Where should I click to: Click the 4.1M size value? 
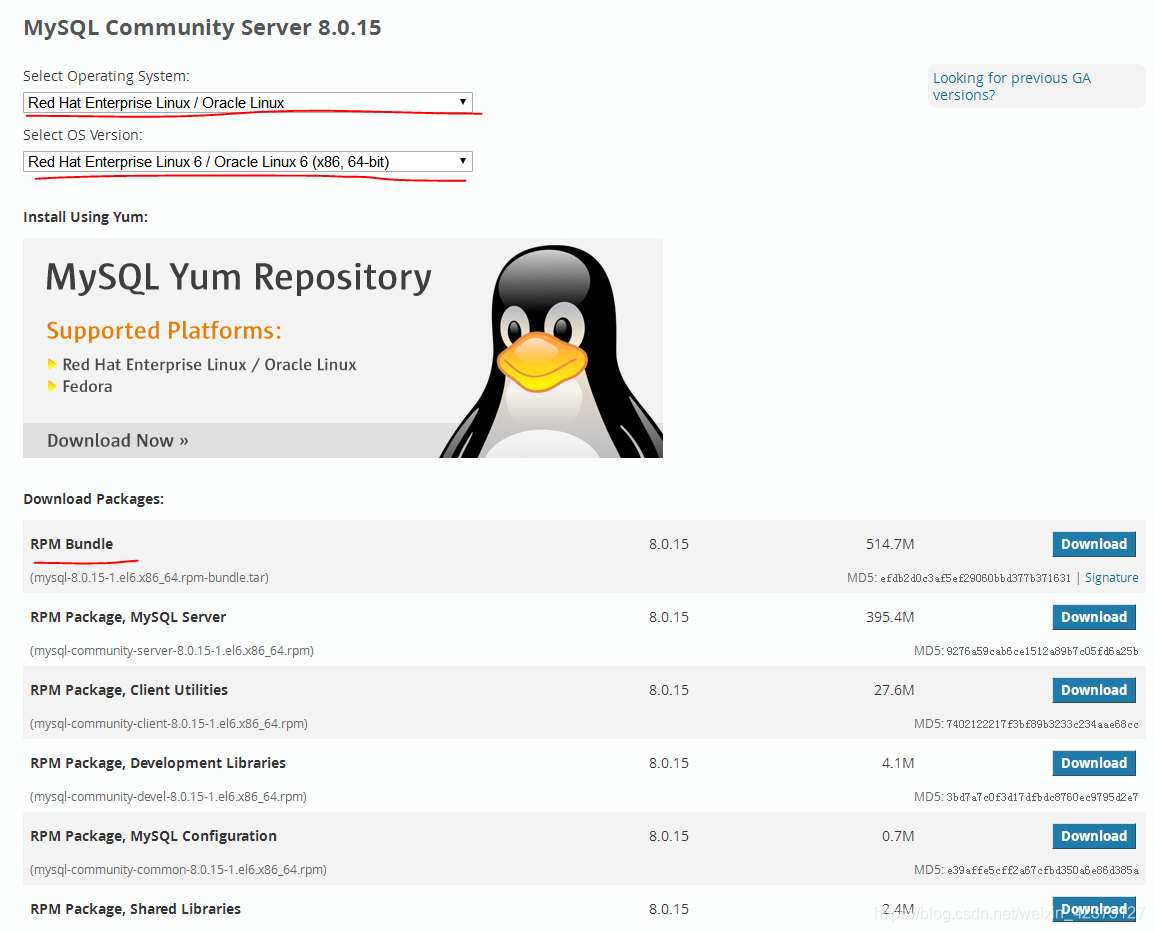pos(898,763)
